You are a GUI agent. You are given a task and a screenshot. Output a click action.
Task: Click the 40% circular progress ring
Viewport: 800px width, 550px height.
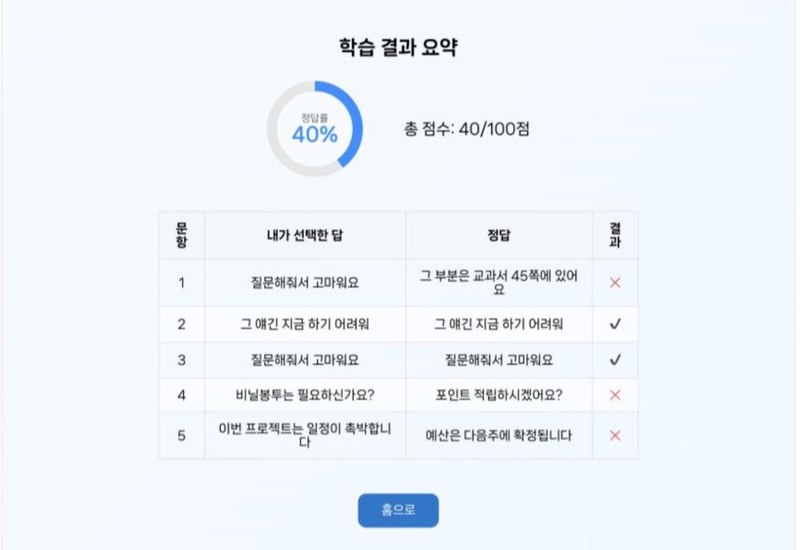[x=314, y=130]
